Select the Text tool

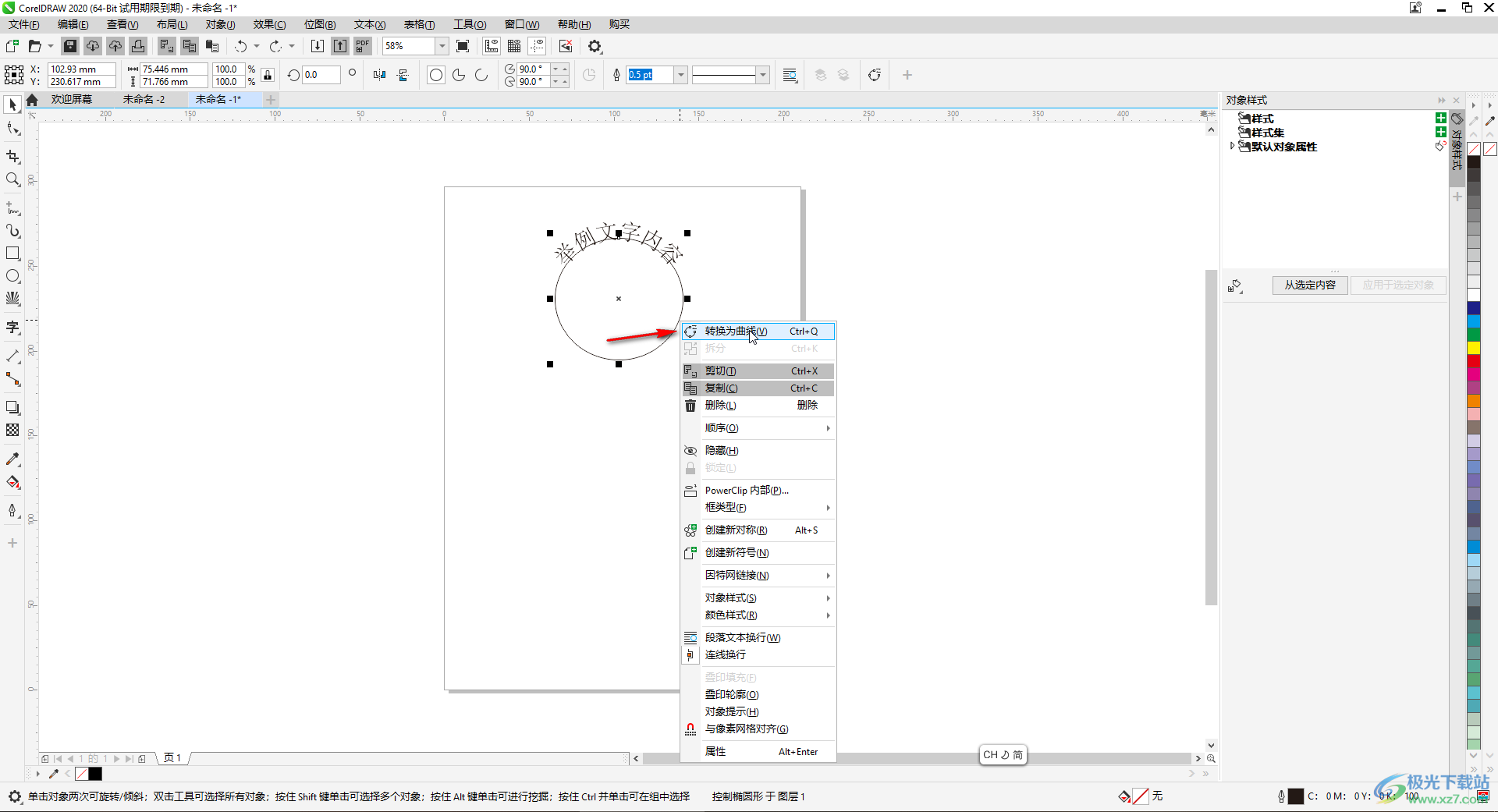click(12, 327)
